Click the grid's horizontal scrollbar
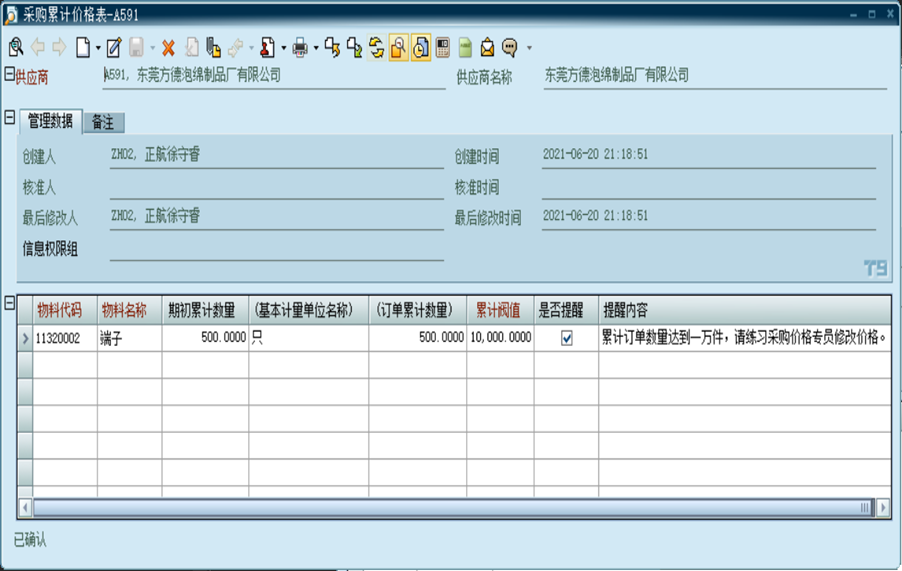Image resolution: width=902 pixels, height=571 pixels. [x=450, y=508]
